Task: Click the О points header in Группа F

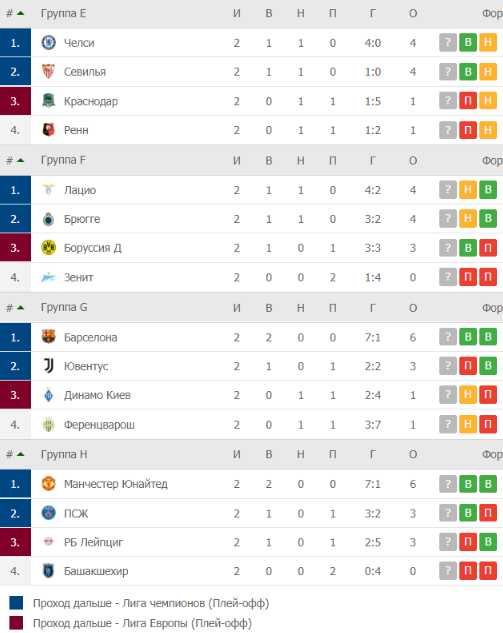Action: tap(413, 161)
